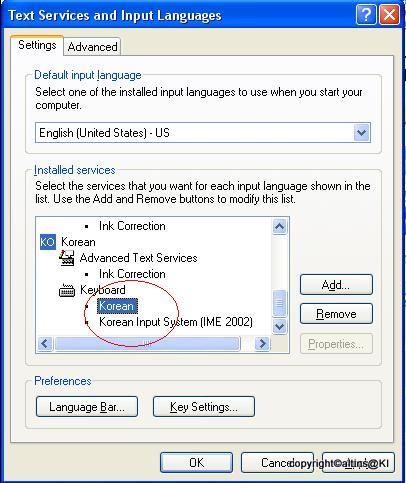Select the Settings tab

pyautogui.click(x=37, y=45)
